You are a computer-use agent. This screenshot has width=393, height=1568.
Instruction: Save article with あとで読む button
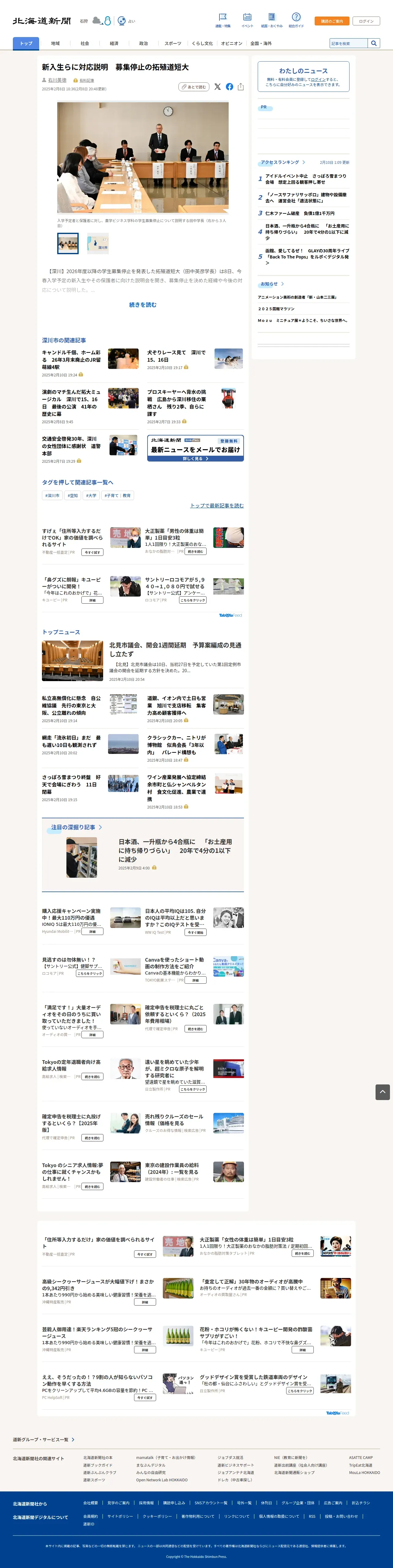194,87
